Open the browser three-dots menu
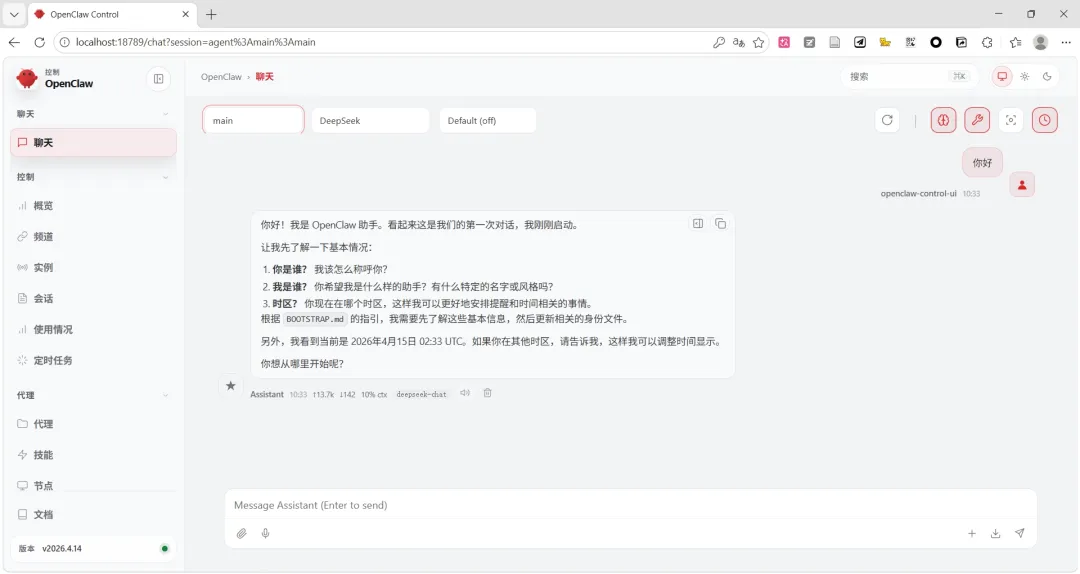The width and height of the screenshot is (1080, 574). click(x=1066, y=42)
